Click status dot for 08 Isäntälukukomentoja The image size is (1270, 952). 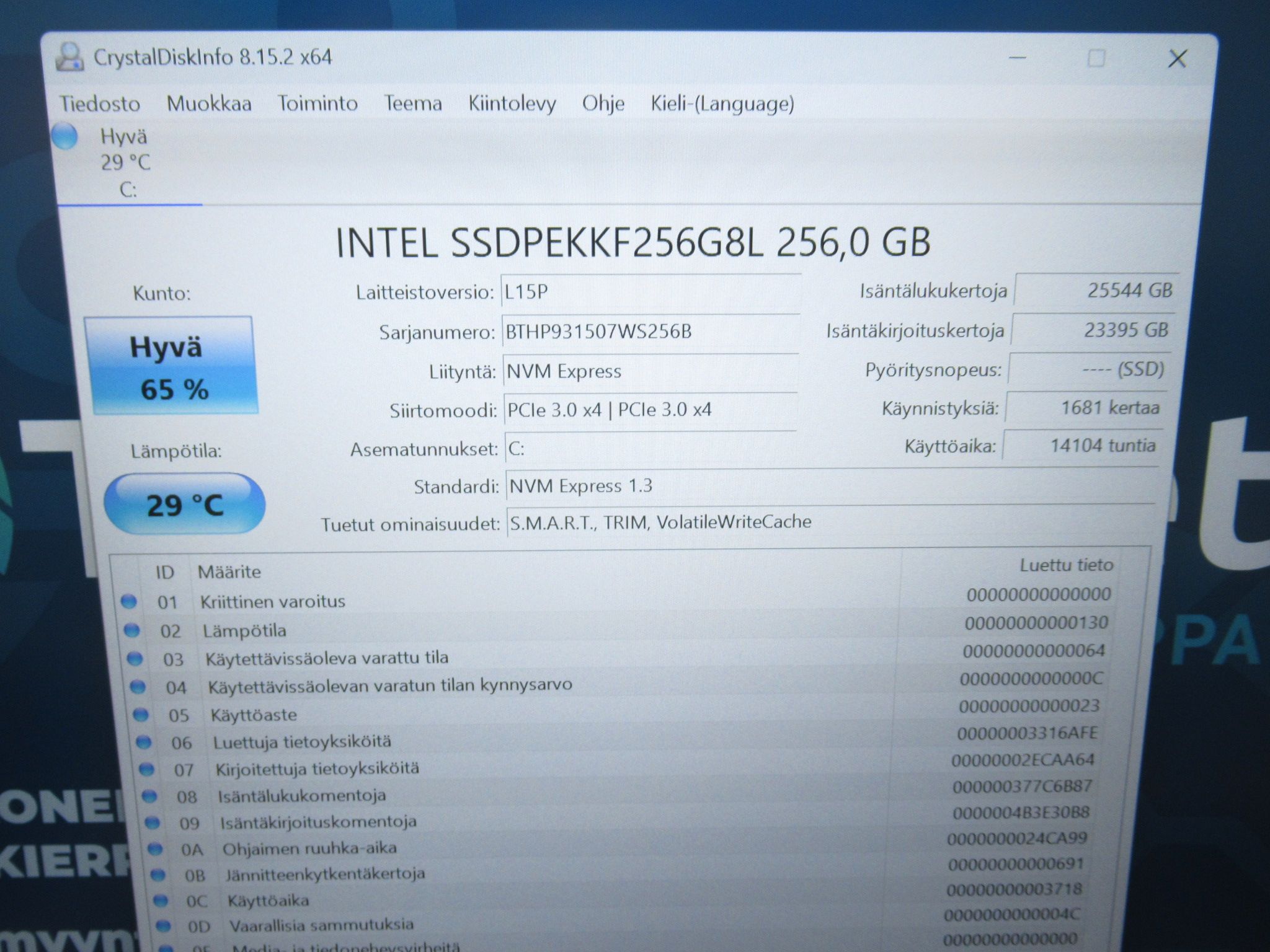coord(150,796)
